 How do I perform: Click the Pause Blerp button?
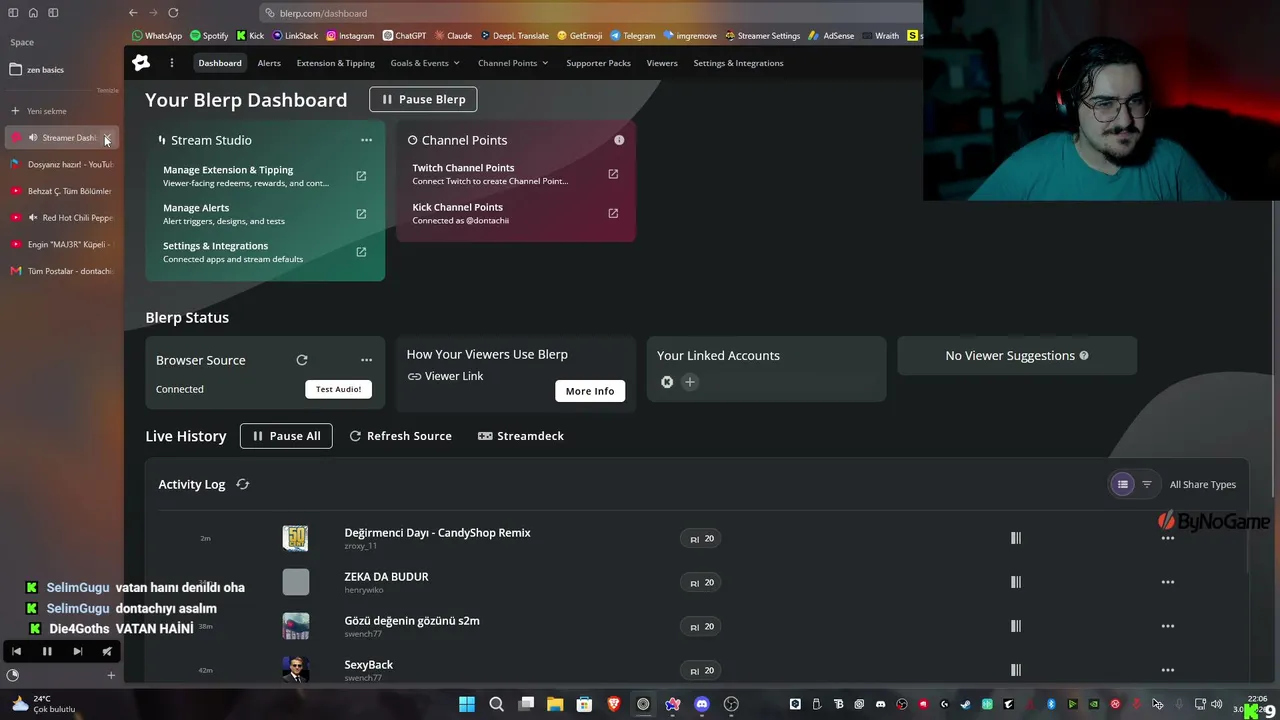point(423,99)
